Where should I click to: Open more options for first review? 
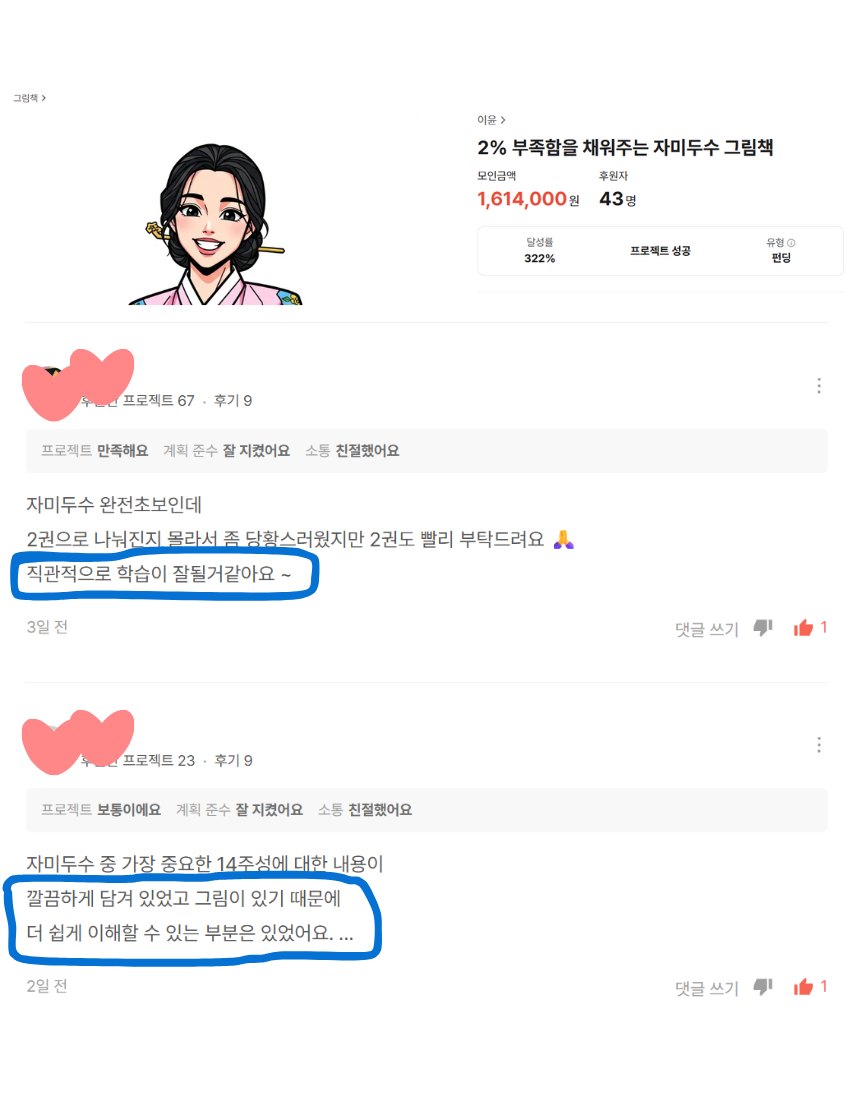click(x=819, y=386)
